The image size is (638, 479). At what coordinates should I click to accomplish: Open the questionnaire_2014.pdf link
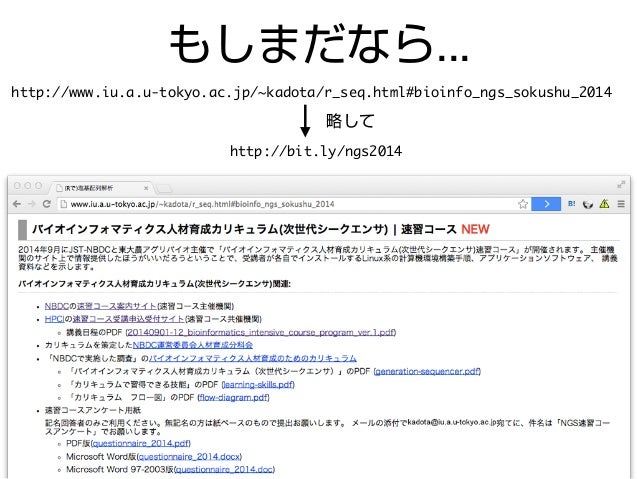(141, 443)
